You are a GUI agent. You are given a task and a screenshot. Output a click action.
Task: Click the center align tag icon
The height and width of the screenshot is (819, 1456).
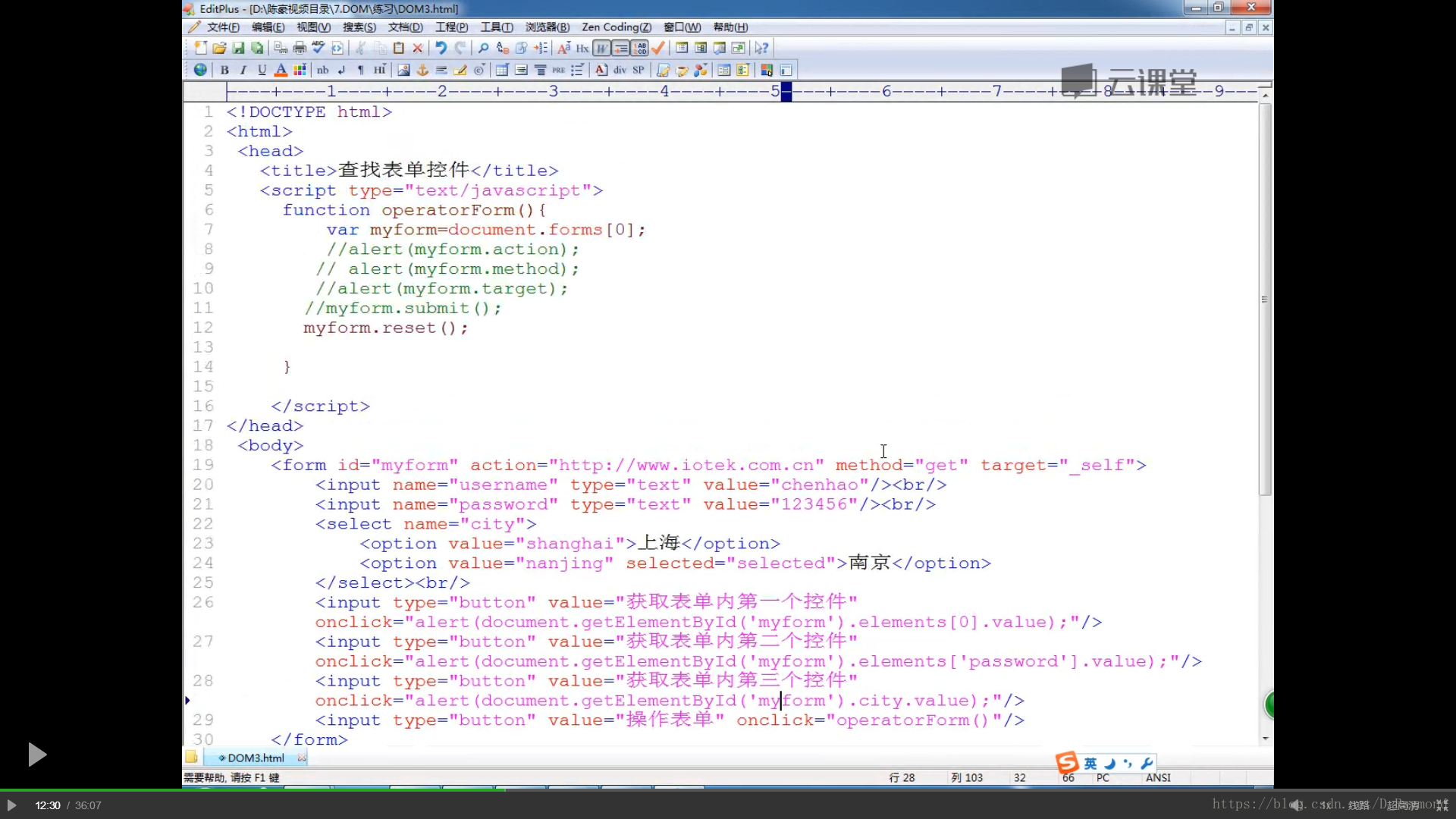coord(540,70)
